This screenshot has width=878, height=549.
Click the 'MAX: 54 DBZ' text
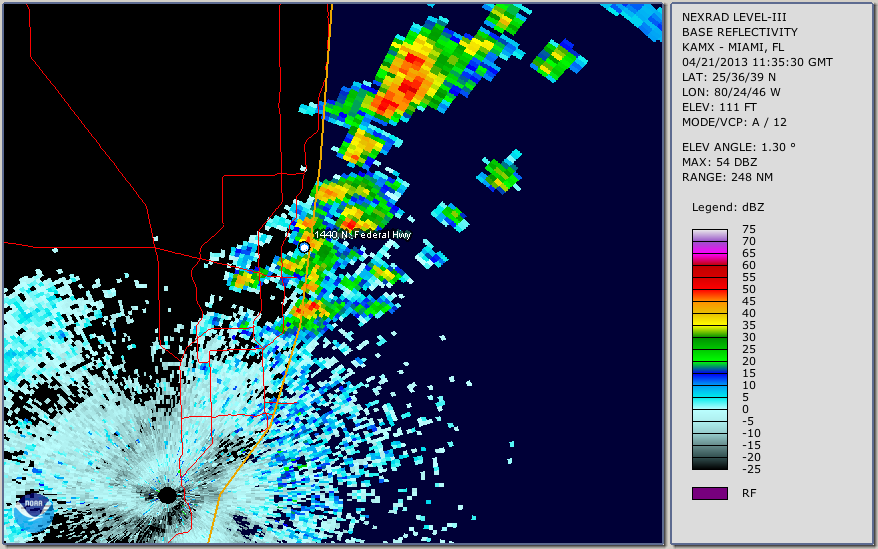(x=720, y=162)
